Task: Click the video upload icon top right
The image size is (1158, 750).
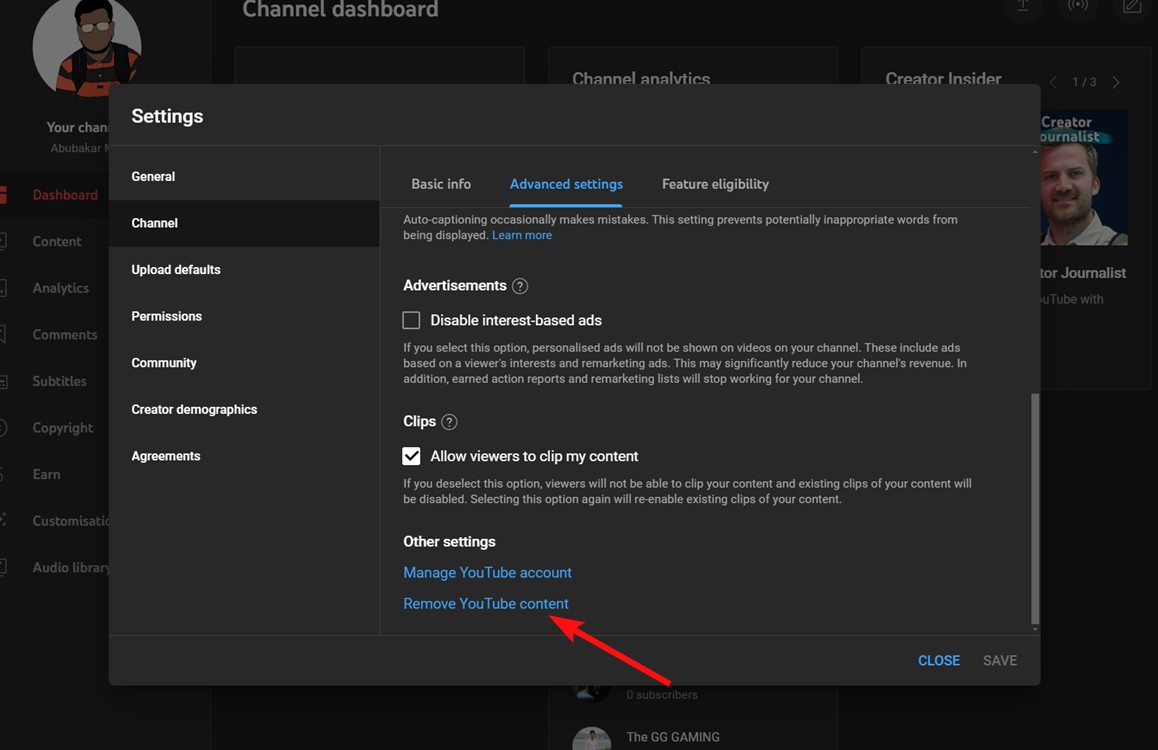Action: click(x=1022, y=7)
